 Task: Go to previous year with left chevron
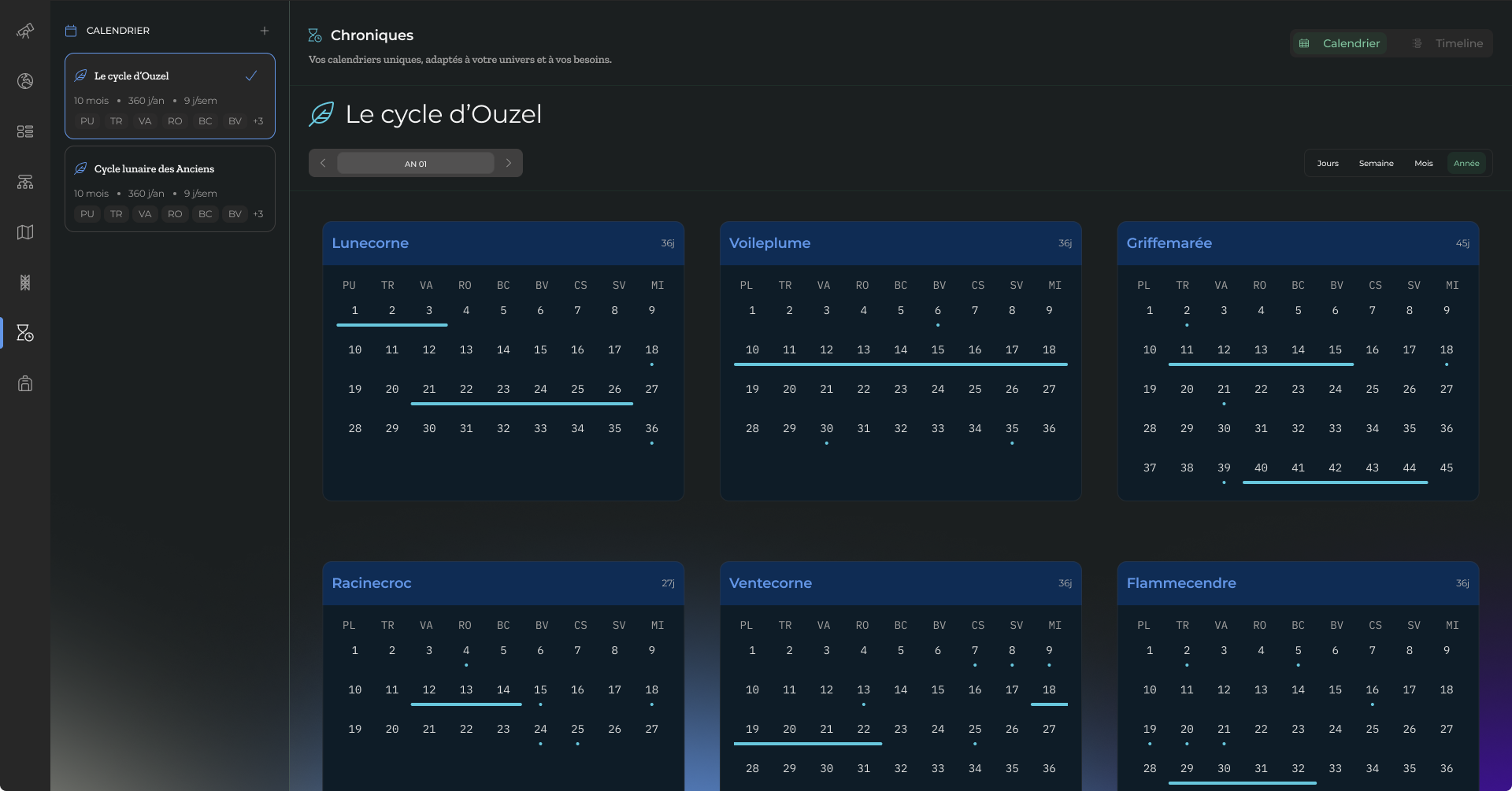323,163
